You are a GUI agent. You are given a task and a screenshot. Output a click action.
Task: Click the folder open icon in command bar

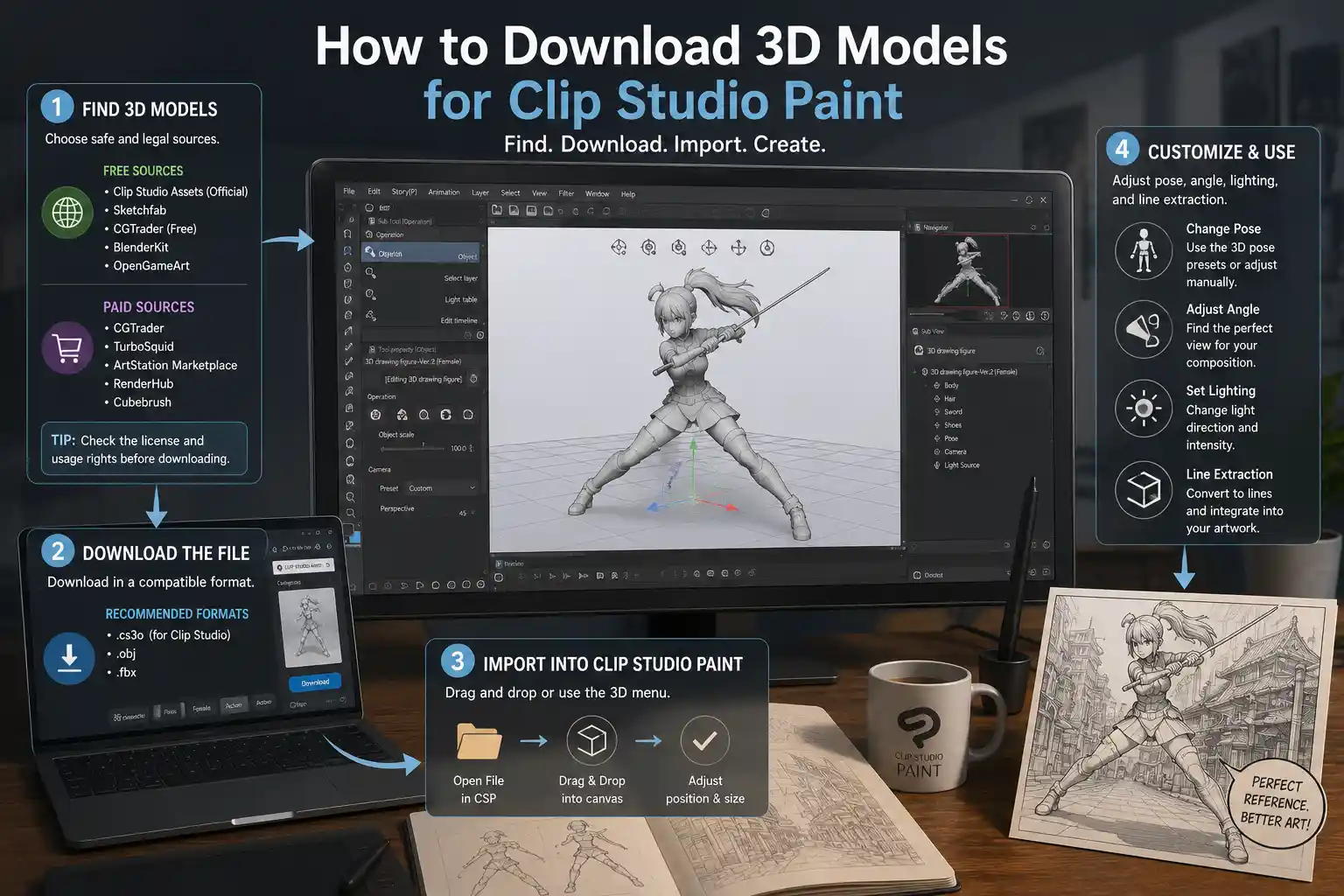pos(497,210)
